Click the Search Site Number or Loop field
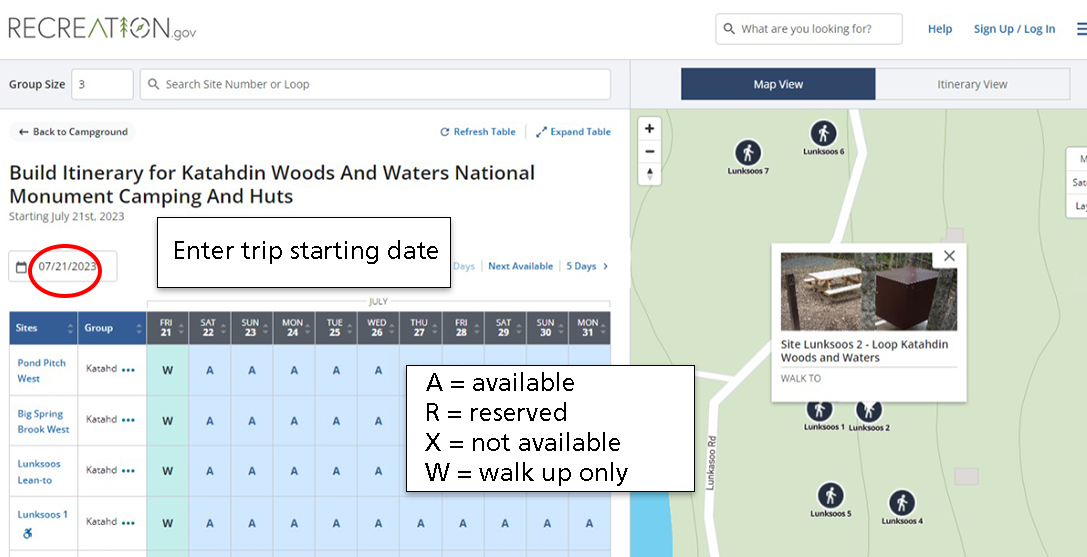Viewport: 1087px width, 557px height. [375, 84]
